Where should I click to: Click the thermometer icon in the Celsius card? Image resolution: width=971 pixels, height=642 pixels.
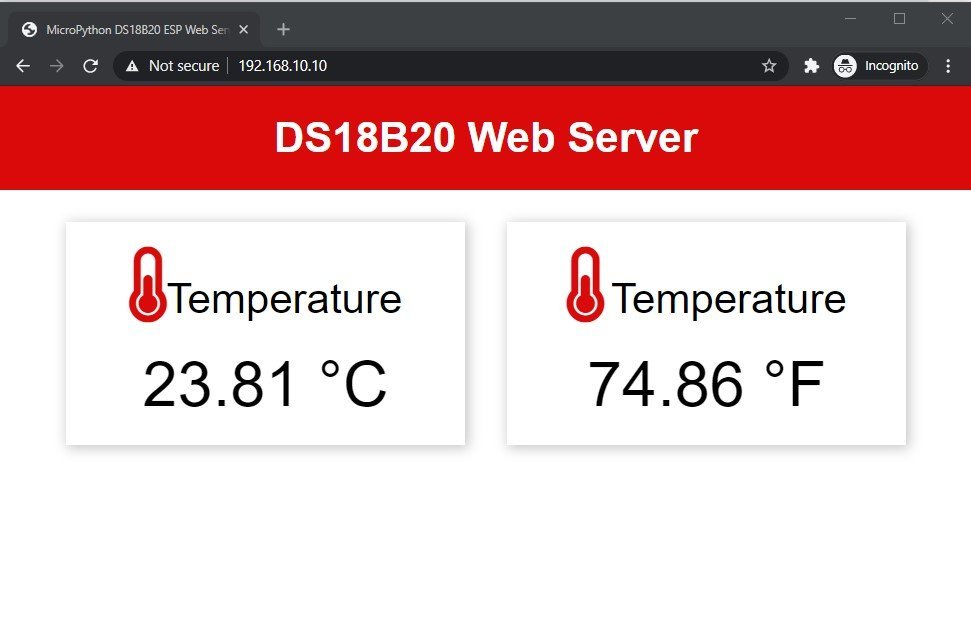click(x=147, y=285)
